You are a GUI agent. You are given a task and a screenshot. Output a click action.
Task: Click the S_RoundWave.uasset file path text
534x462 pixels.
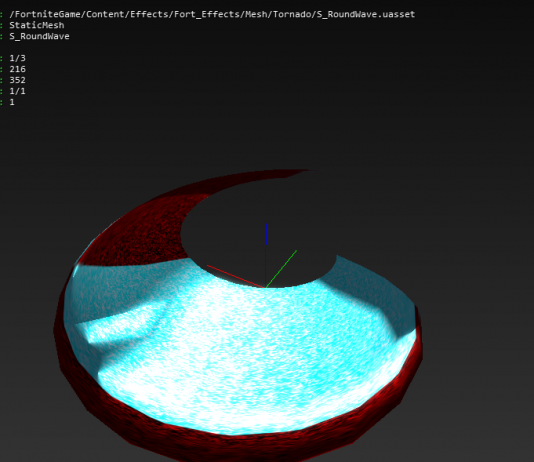212,14
